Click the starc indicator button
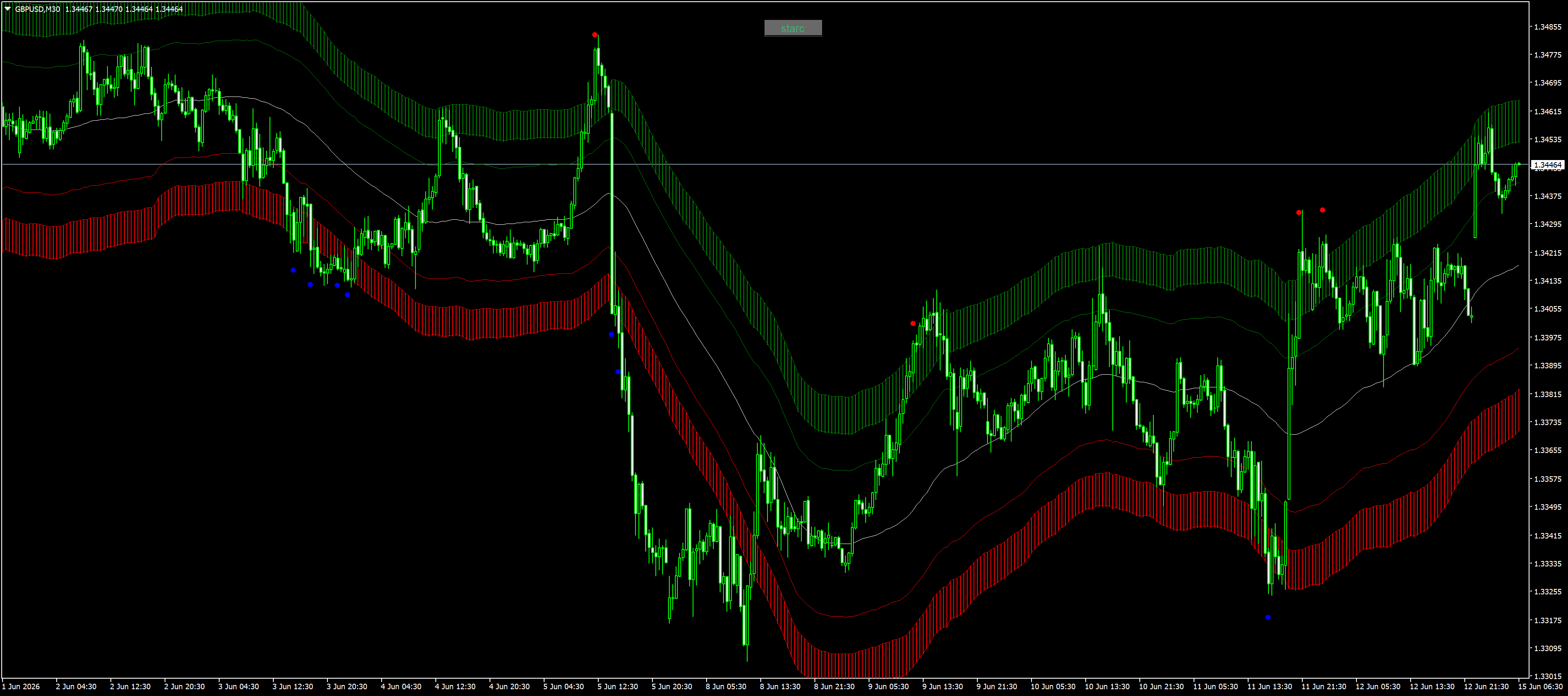This screenshot has width=1568, height=696. (x=792, y=28)
